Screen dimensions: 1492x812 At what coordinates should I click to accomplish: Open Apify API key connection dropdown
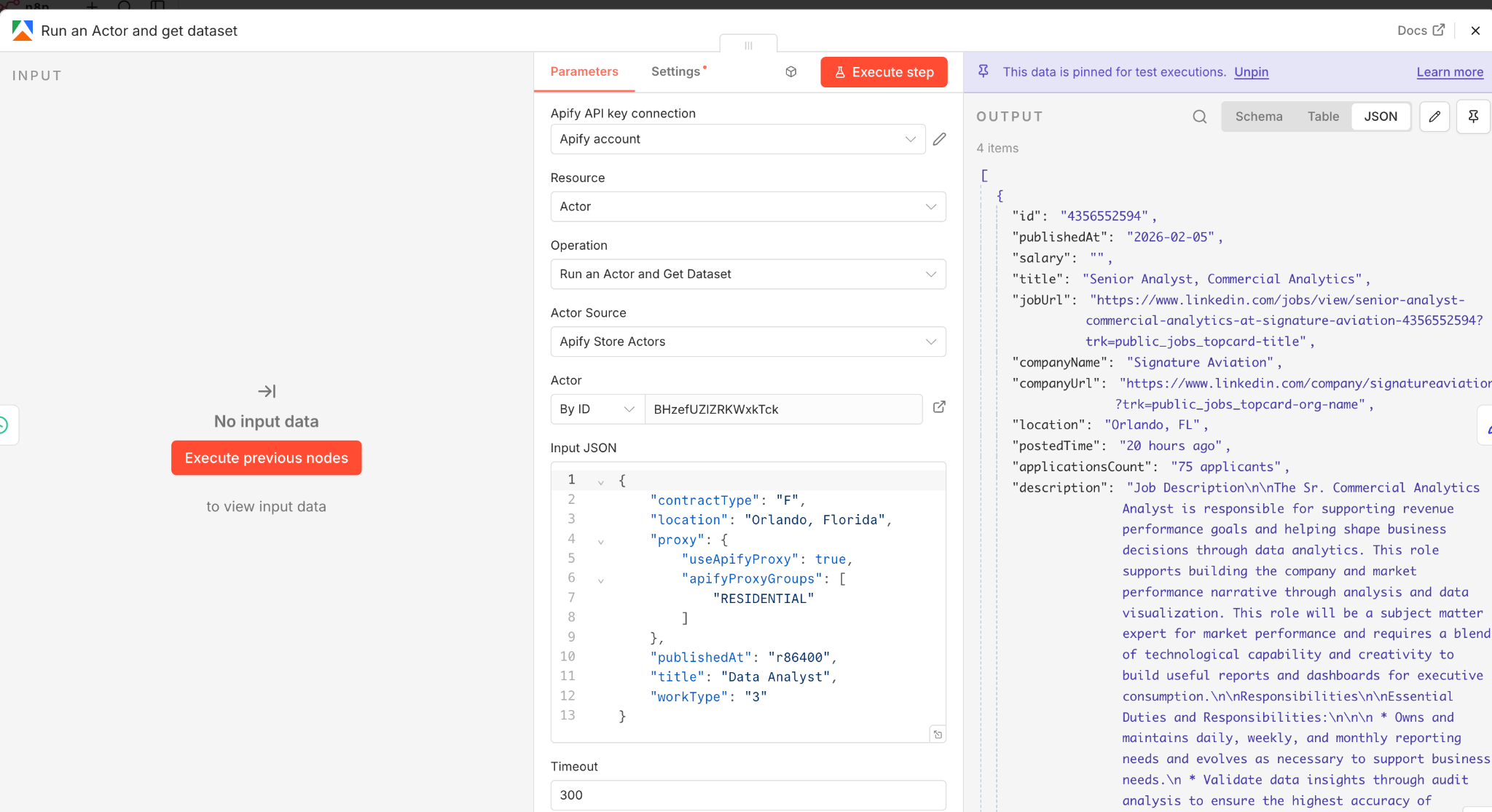point(737,139)
